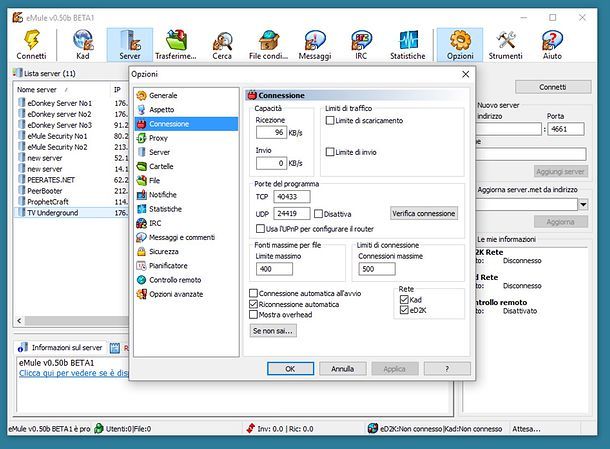Uncheck Riconnessione automatica checkbox
The width and height of the screenshot is (610, 449).
click(253, 304)
